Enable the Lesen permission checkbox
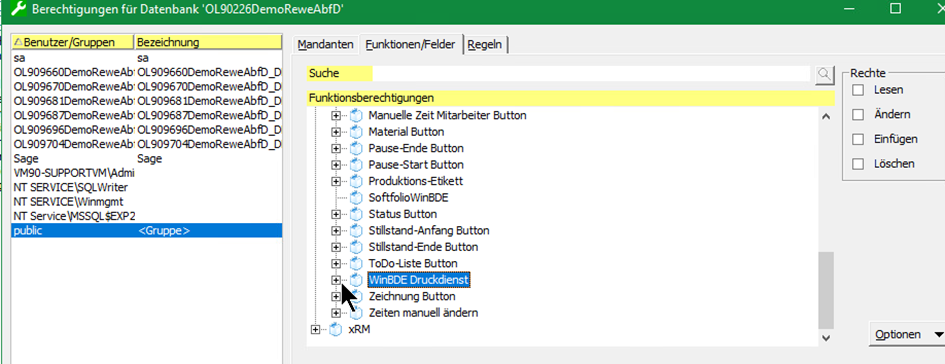 (x=858, y=90)
